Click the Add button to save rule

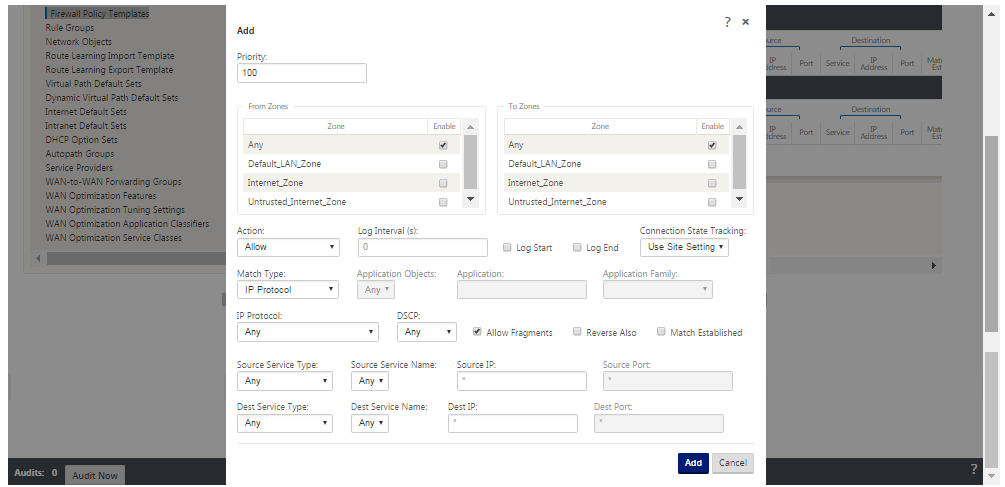(694, 463)
